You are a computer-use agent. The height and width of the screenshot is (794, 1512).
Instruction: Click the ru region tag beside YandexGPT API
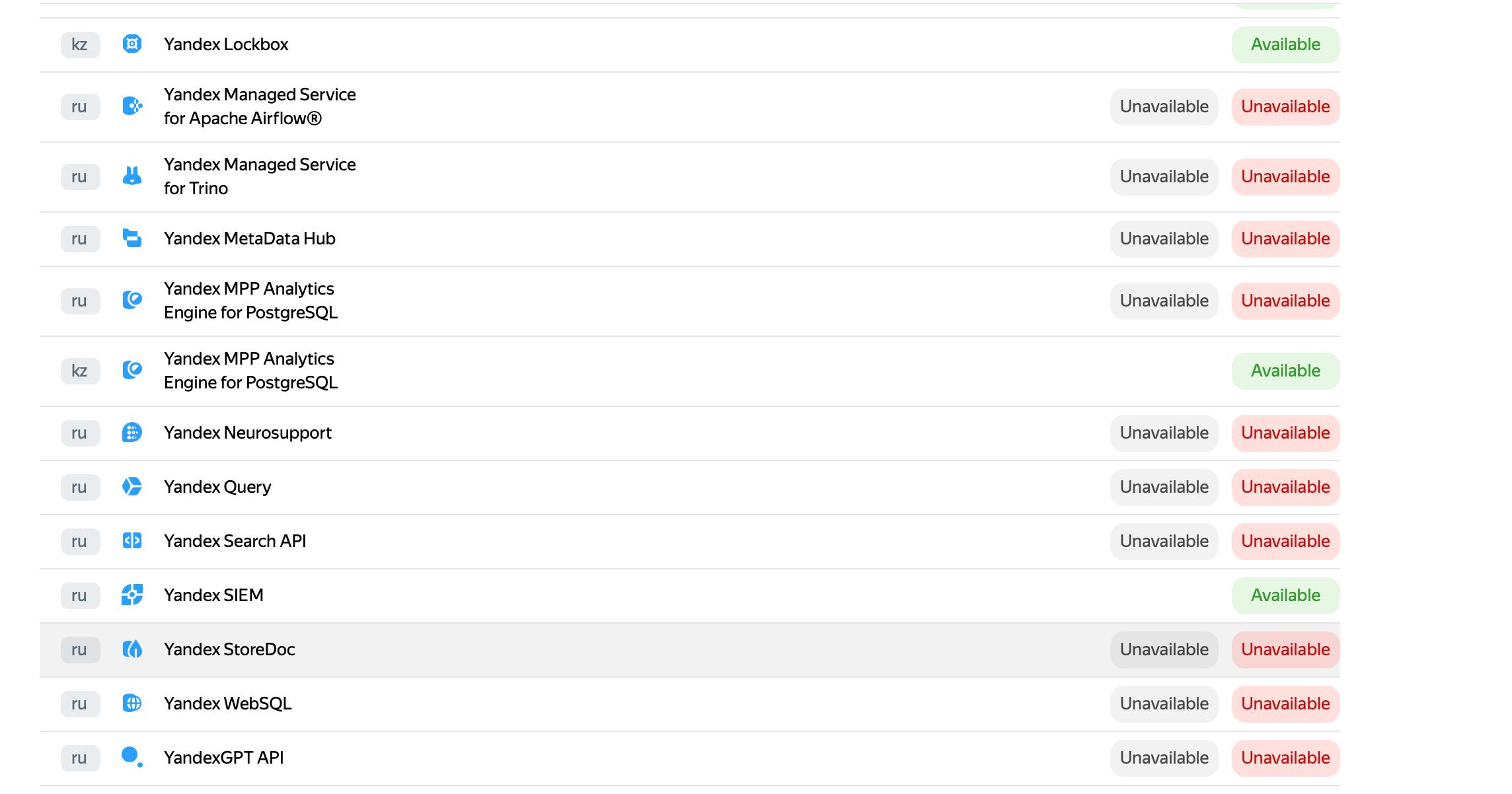coord(80,758)
